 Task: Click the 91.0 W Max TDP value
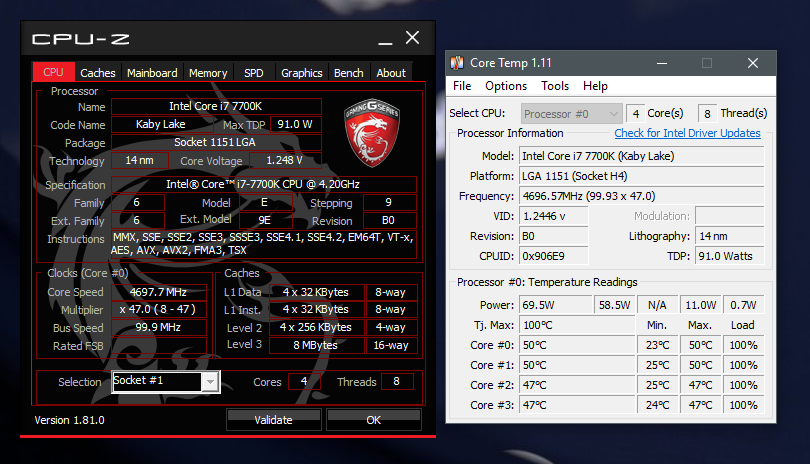[295, 124]
